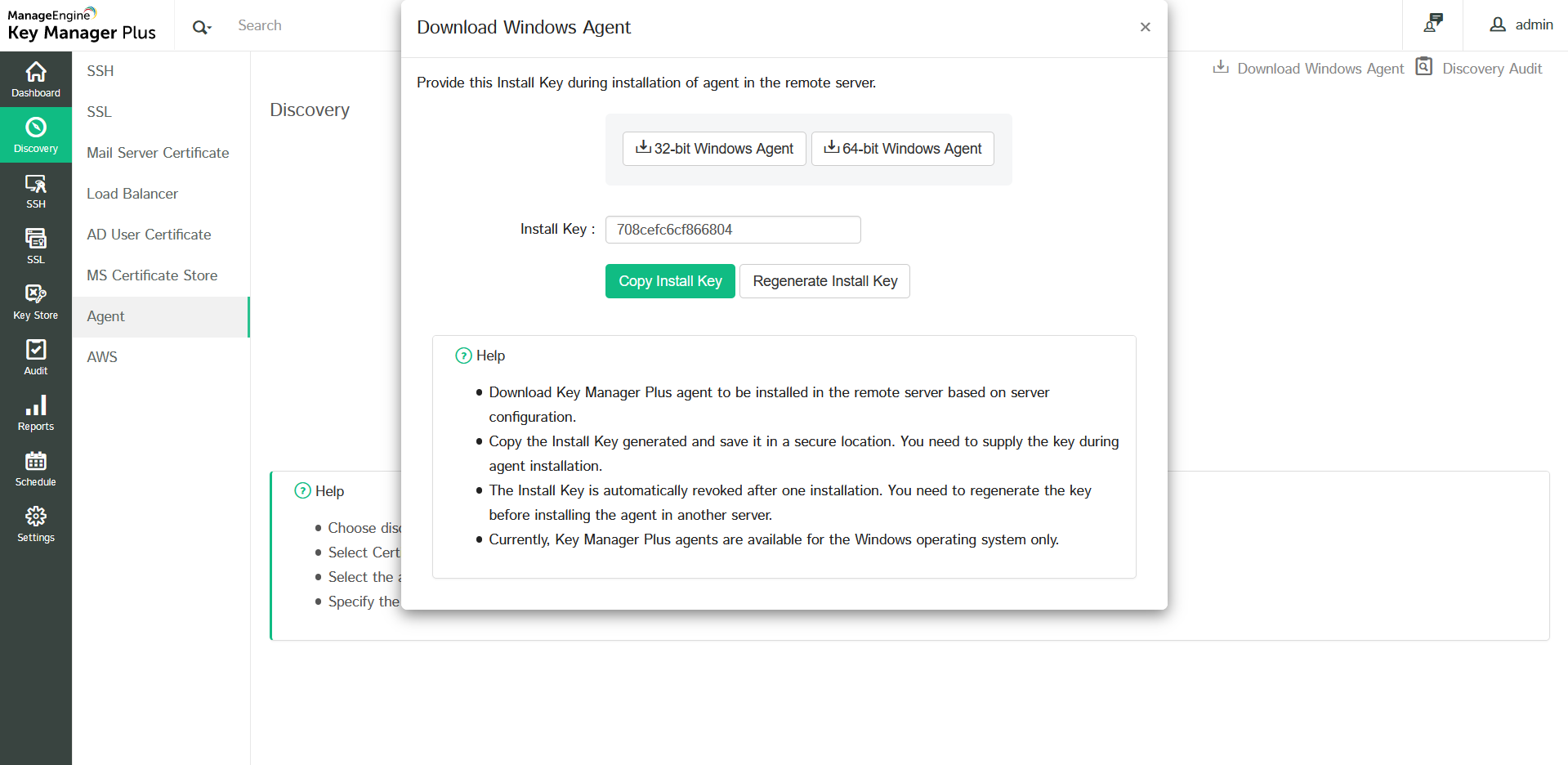This screenshot has width=1568, height=765.
Task: Click the notifications icon in the header
Action: pos(1432,24)
